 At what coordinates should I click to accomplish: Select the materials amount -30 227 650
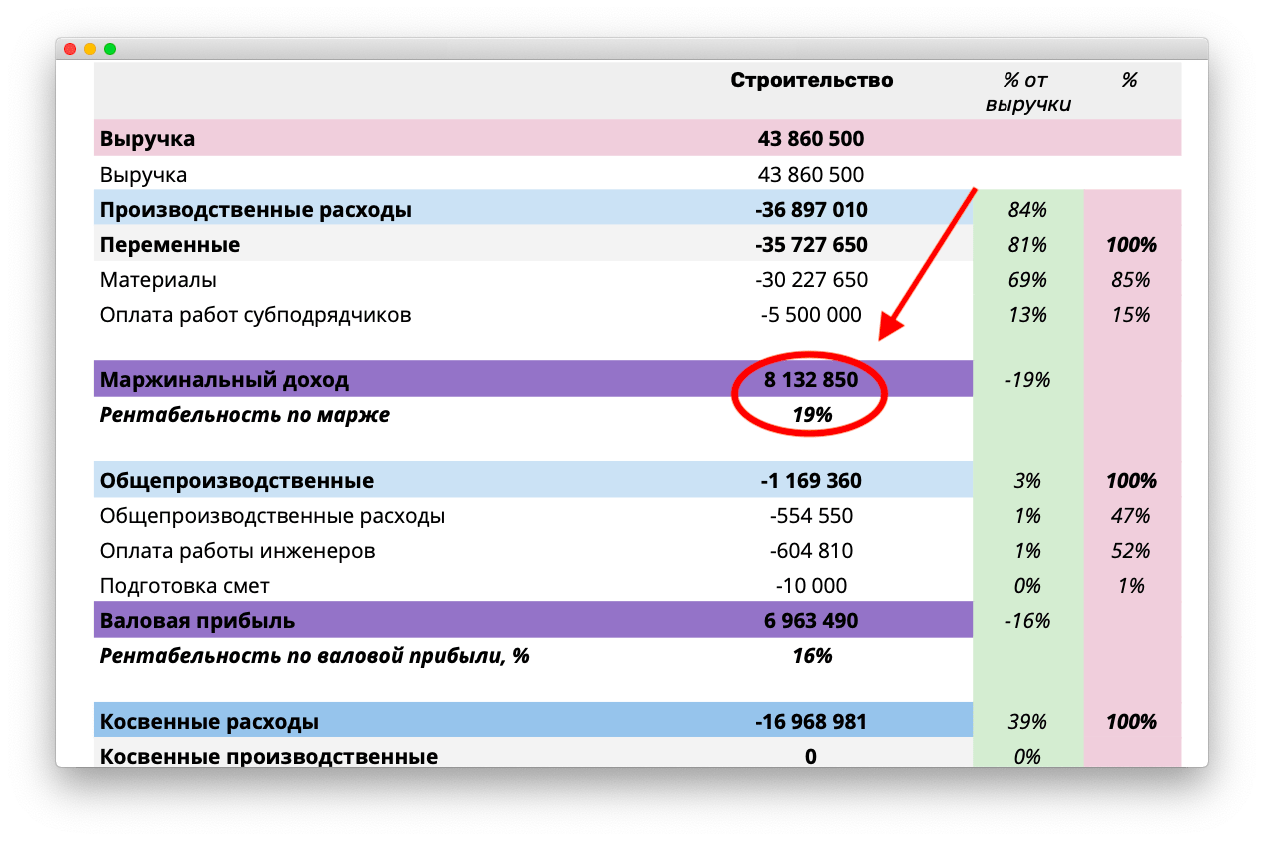pos(811,280)
